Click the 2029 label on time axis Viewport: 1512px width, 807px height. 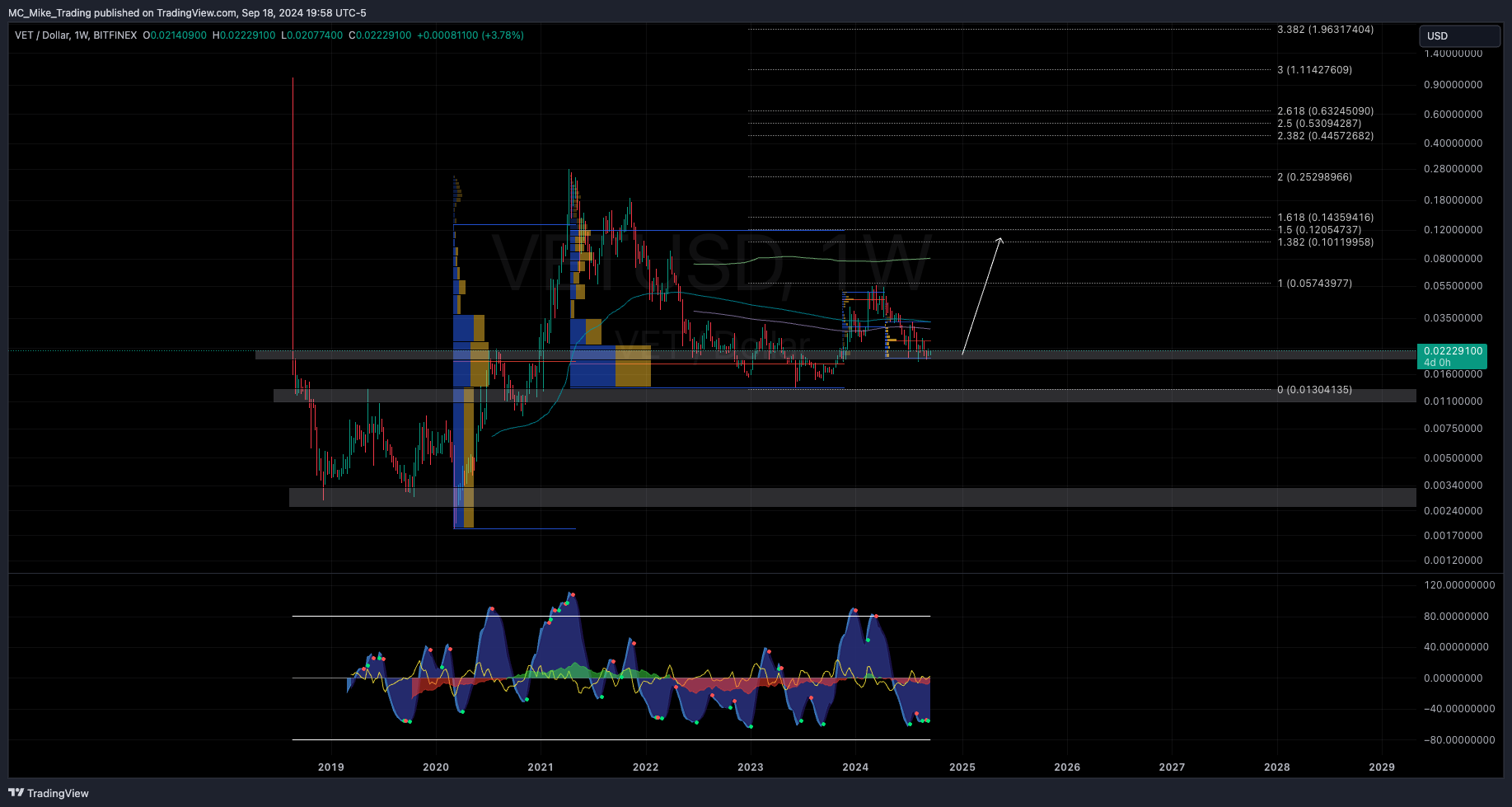(1382, 767)
